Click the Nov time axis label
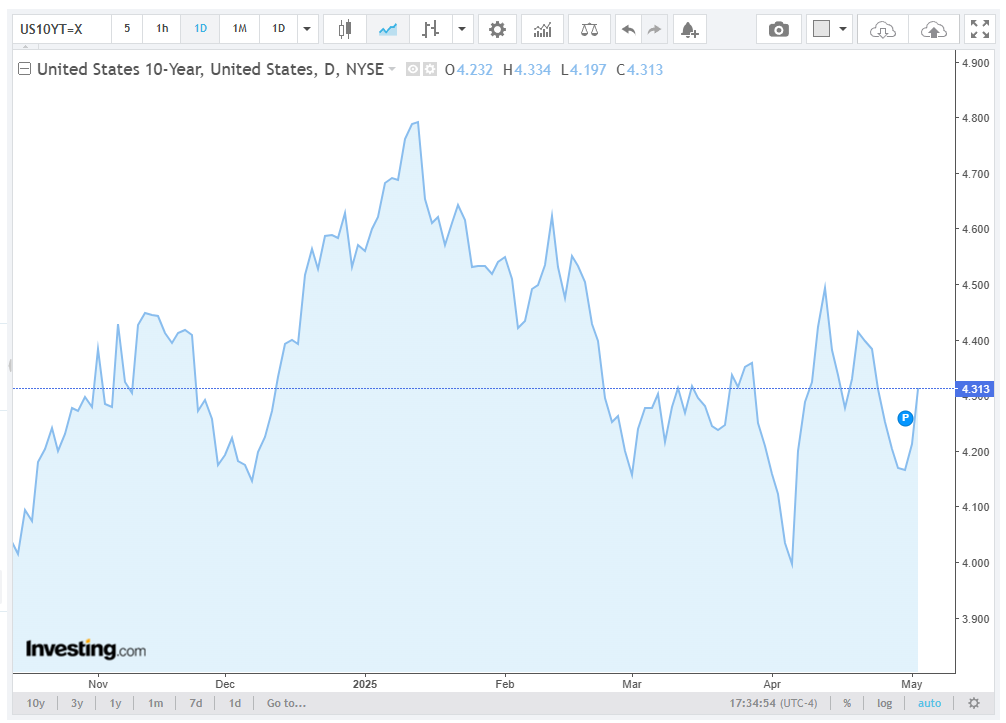This screenshot has width=1006, height=723. tap(98, 684)
